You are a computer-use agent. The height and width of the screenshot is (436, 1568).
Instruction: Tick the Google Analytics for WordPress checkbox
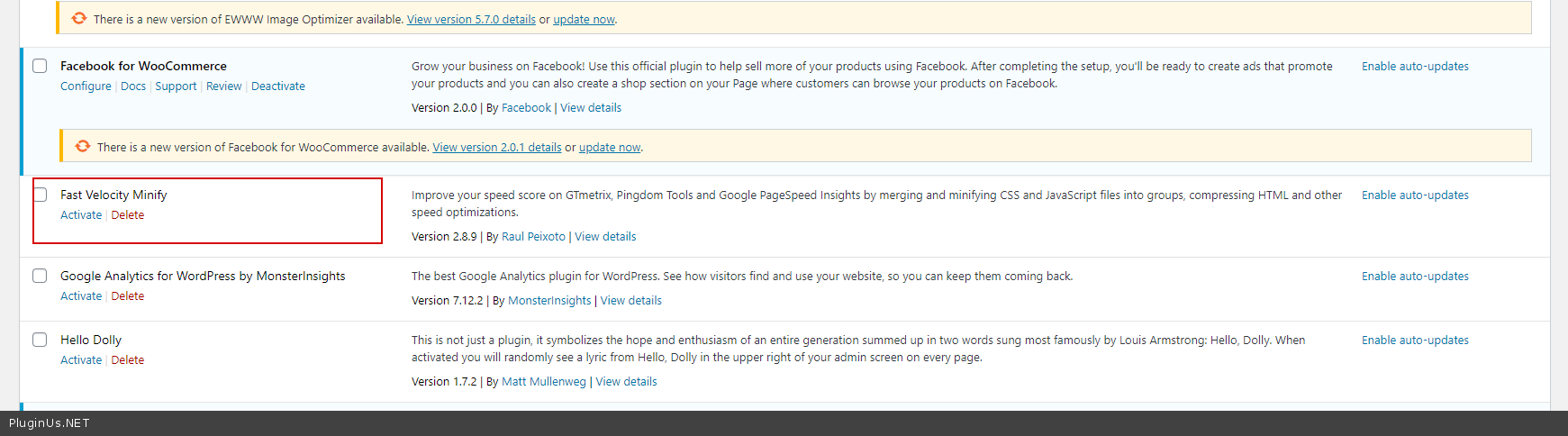[x=40, y=276]
